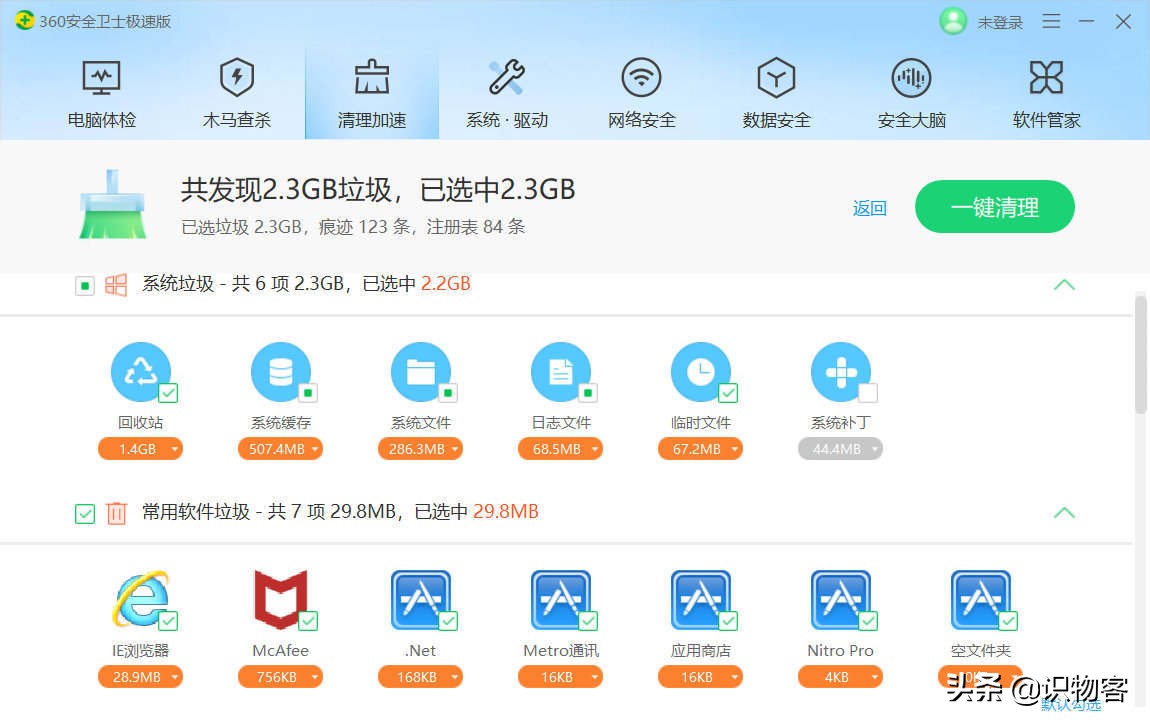Click the 系统补丁 puzzle icon
This screenshot has width=1150, height=725.
(841, 372)
